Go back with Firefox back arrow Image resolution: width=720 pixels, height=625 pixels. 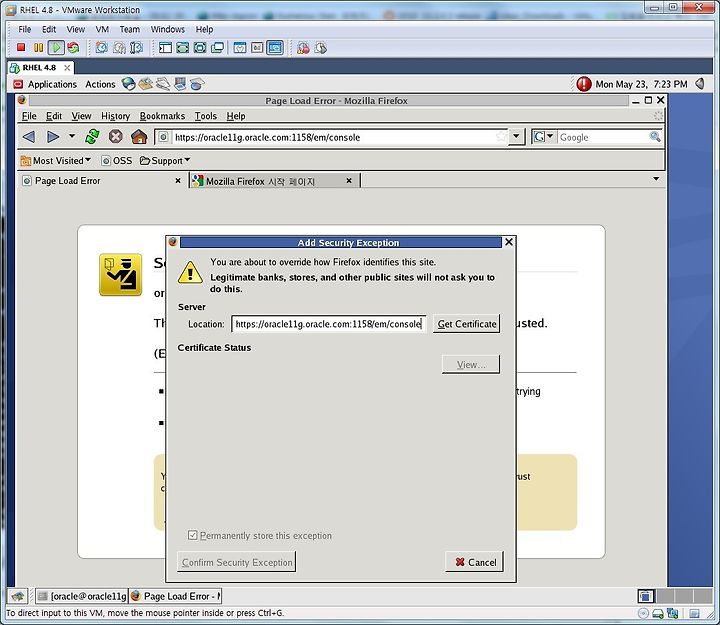coord(29,137)
